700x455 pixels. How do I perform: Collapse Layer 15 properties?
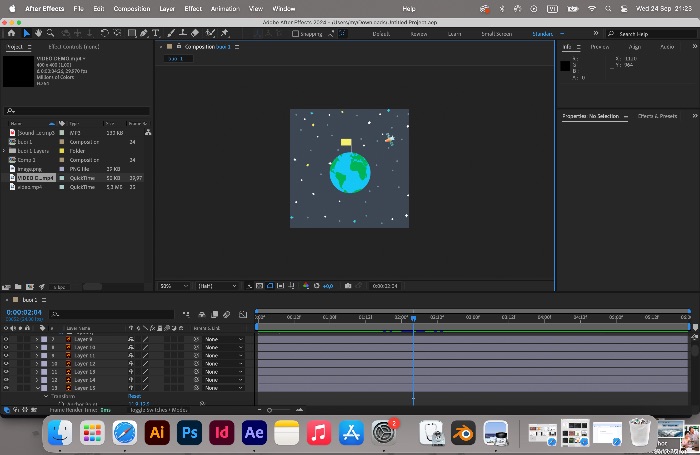[37, 388]
